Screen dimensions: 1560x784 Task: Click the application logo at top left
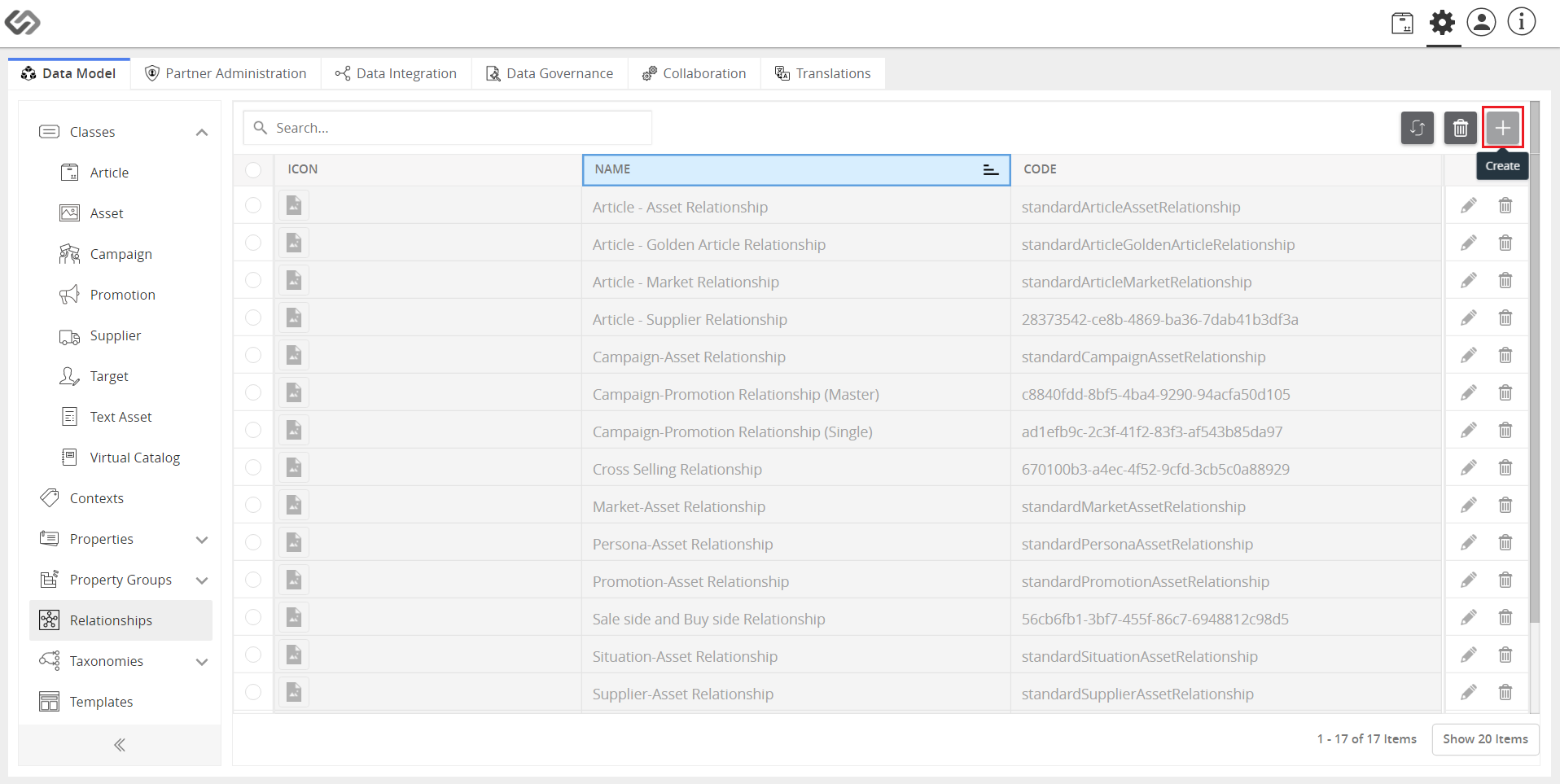pyautogui.click(x=22, y=22)
